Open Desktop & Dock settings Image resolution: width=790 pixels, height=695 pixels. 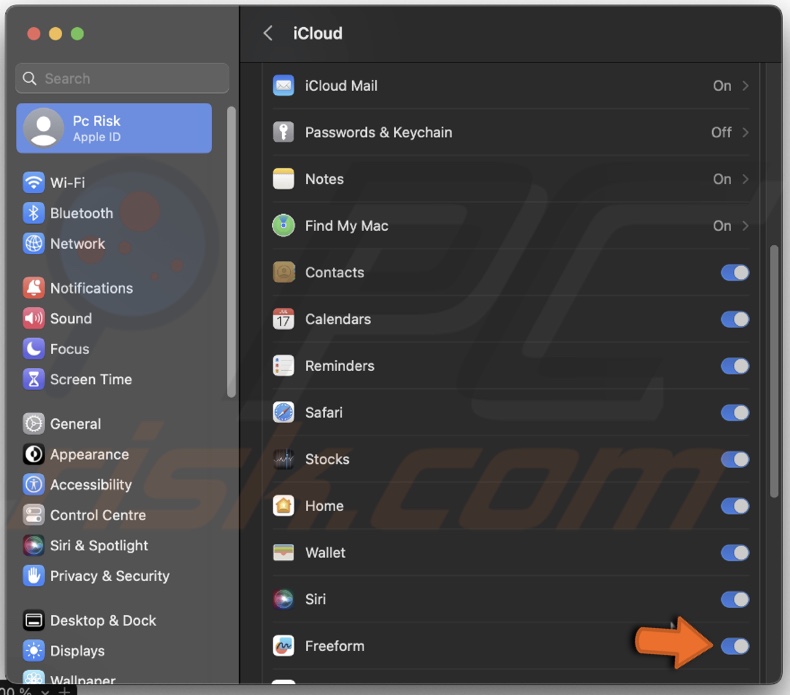(103, 620)
